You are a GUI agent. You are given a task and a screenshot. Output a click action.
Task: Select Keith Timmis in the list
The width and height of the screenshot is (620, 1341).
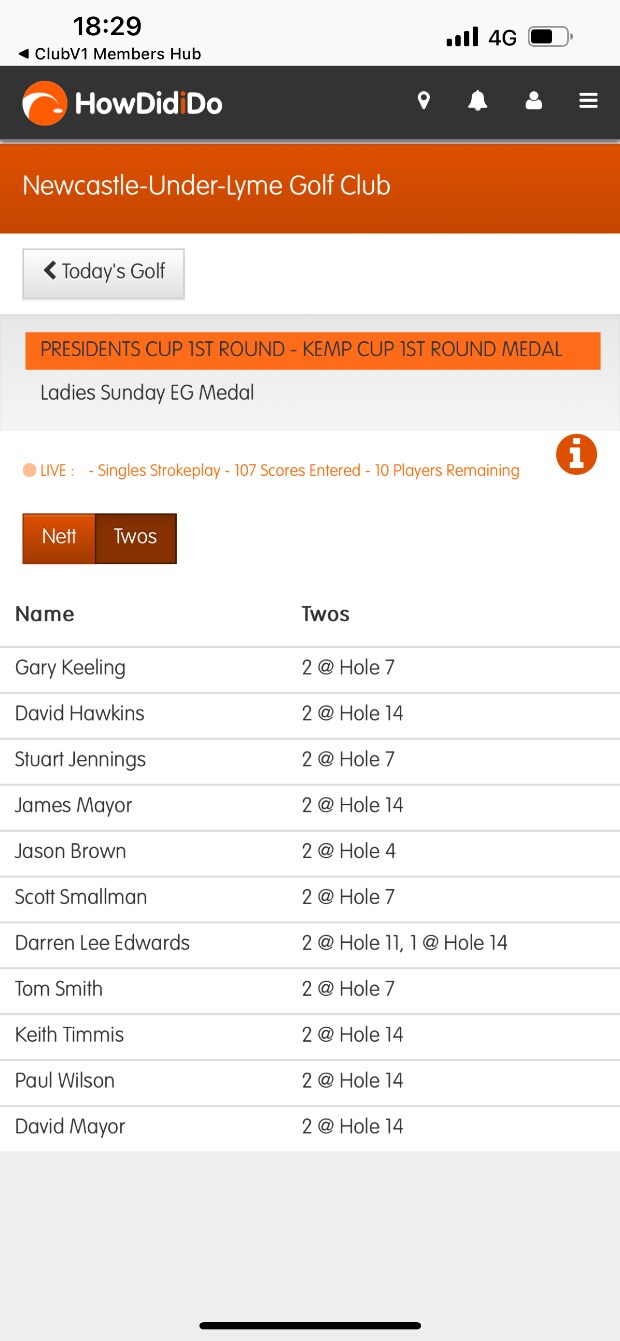point(70,1035)
